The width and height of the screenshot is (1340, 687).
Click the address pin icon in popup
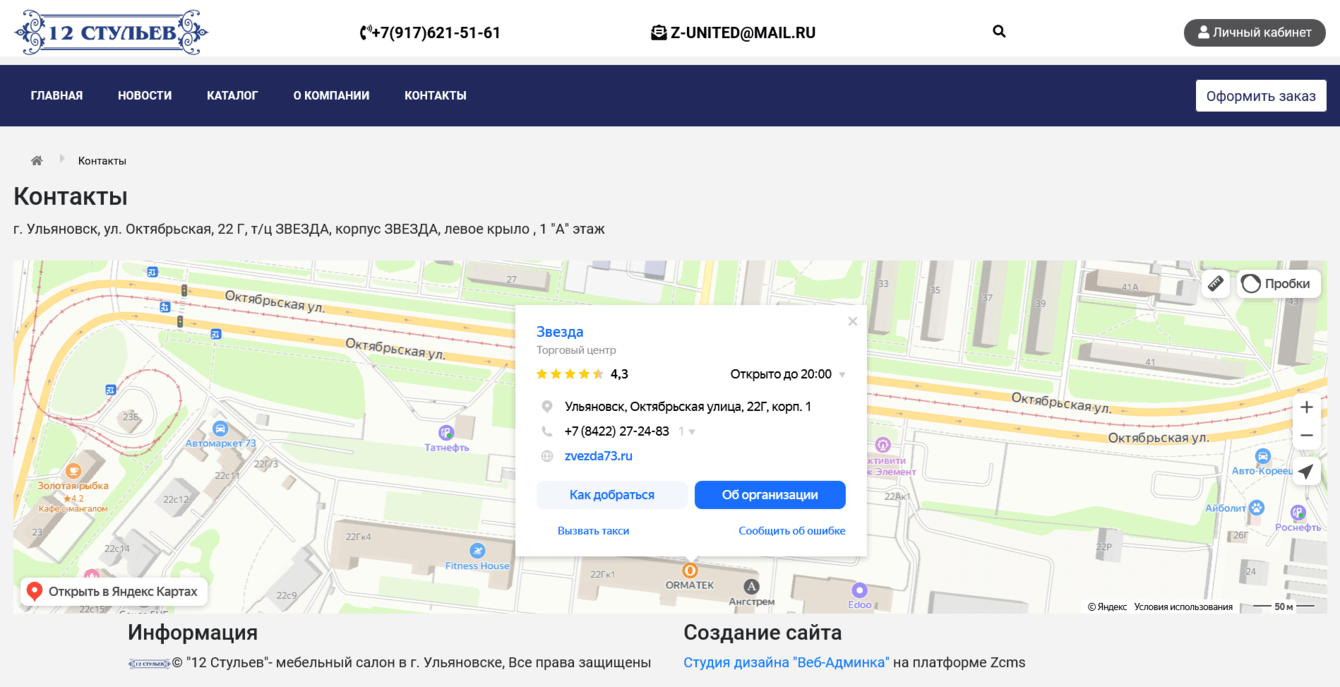click(547, 407)
